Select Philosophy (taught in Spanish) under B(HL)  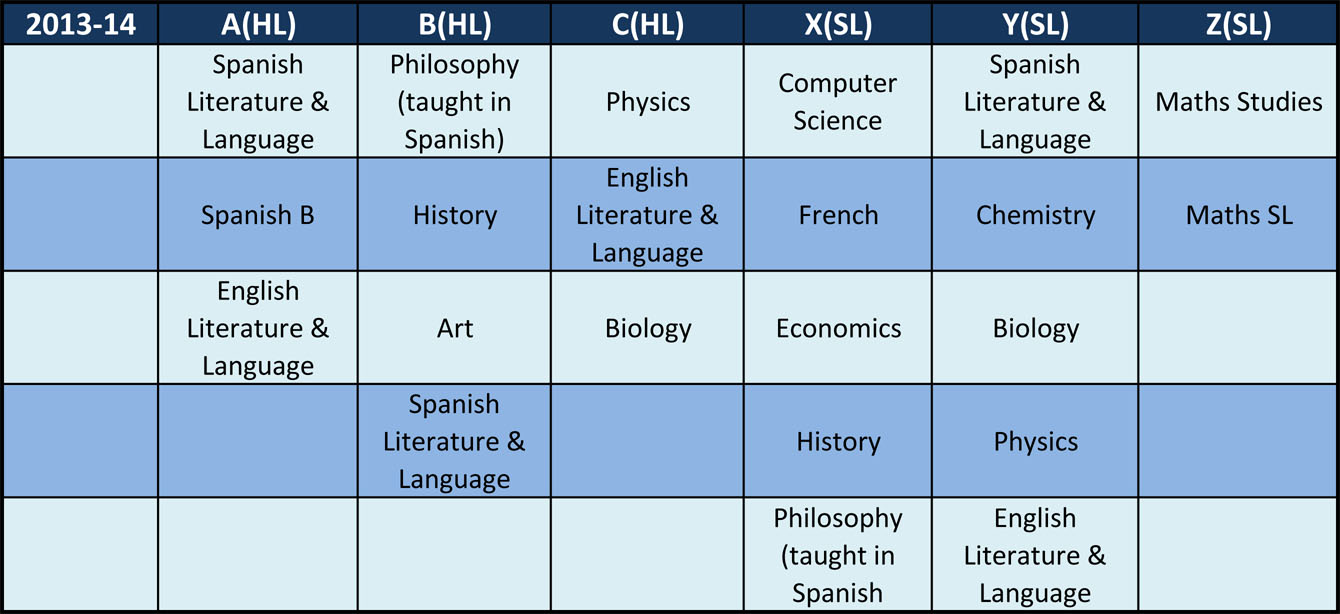[x=454, y=101]
